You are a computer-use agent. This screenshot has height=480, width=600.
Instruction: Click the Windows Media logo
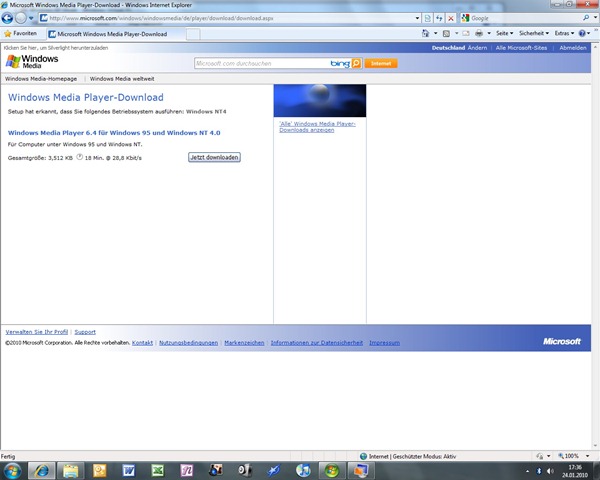click(32, 61)
